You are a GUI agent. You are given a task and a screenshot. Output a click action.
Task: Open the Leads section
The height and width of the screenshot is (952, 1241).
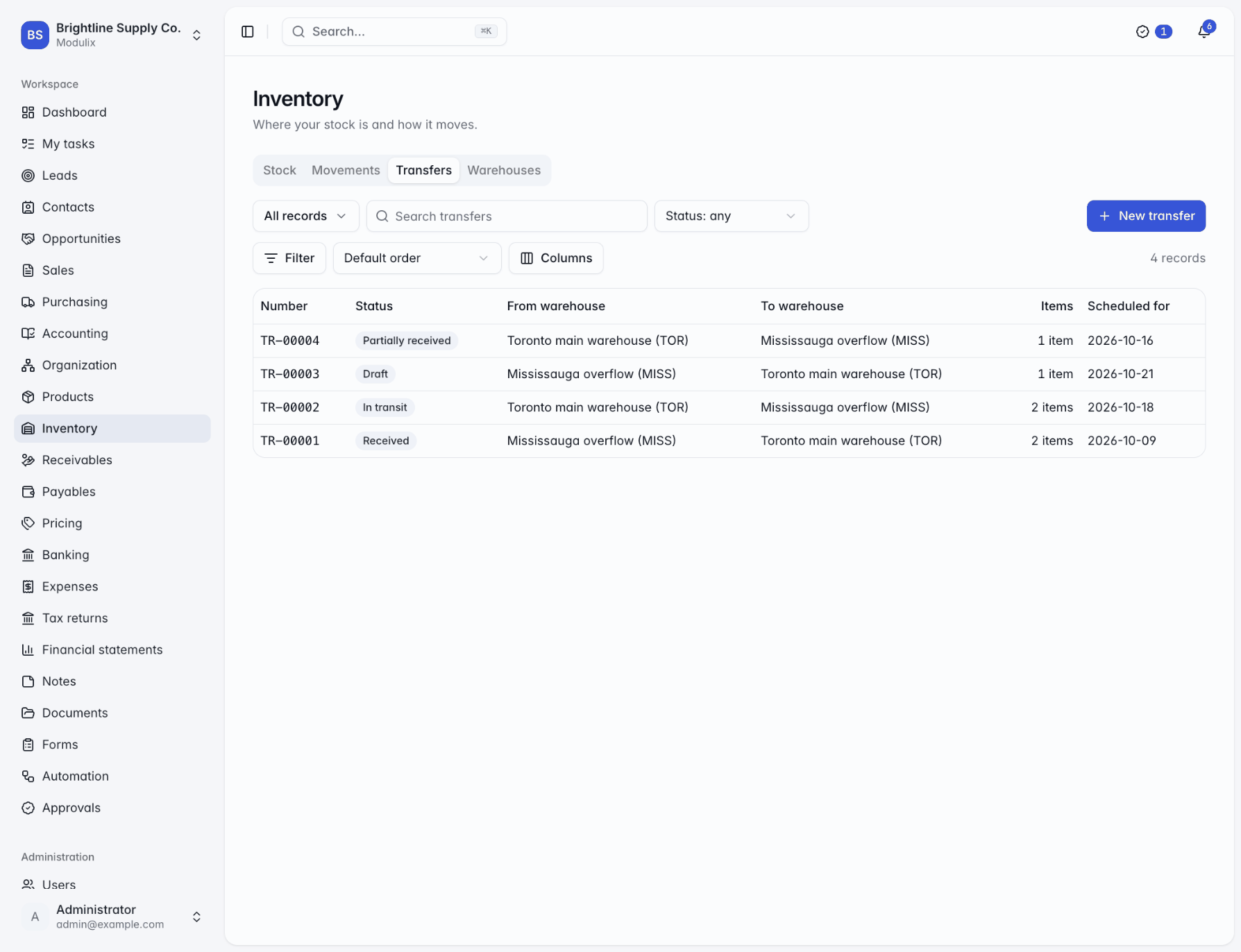112,176
